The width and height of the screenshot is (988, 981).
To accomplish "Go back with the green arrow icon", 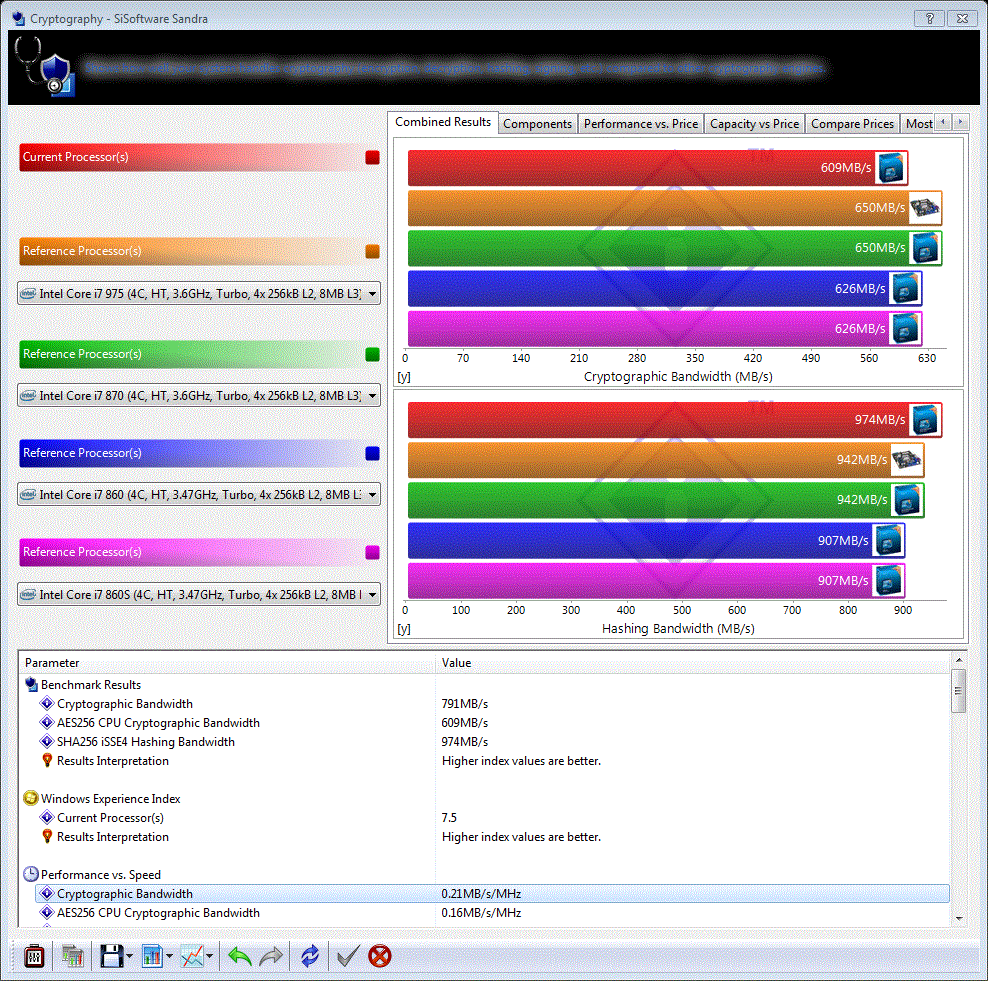I will point(239,956).
